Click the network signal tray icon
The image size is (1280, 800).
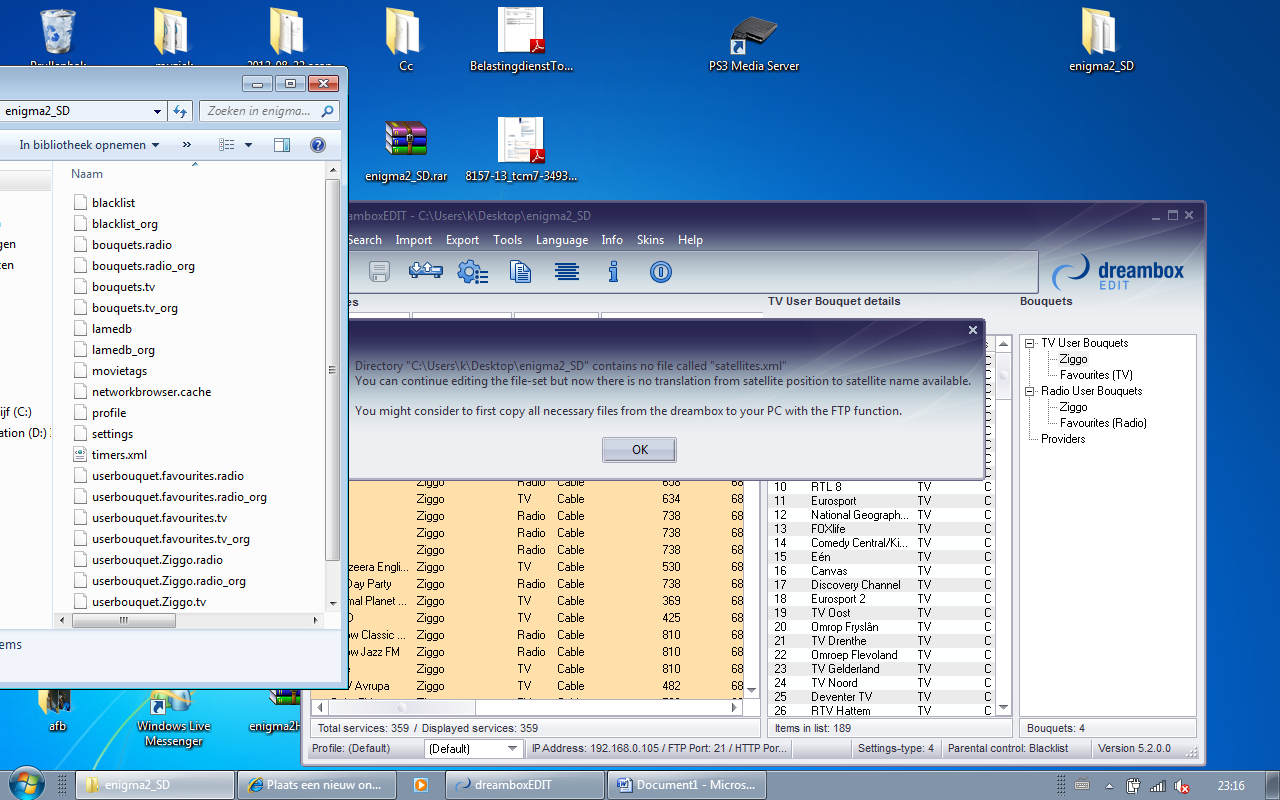(1158, 785)
